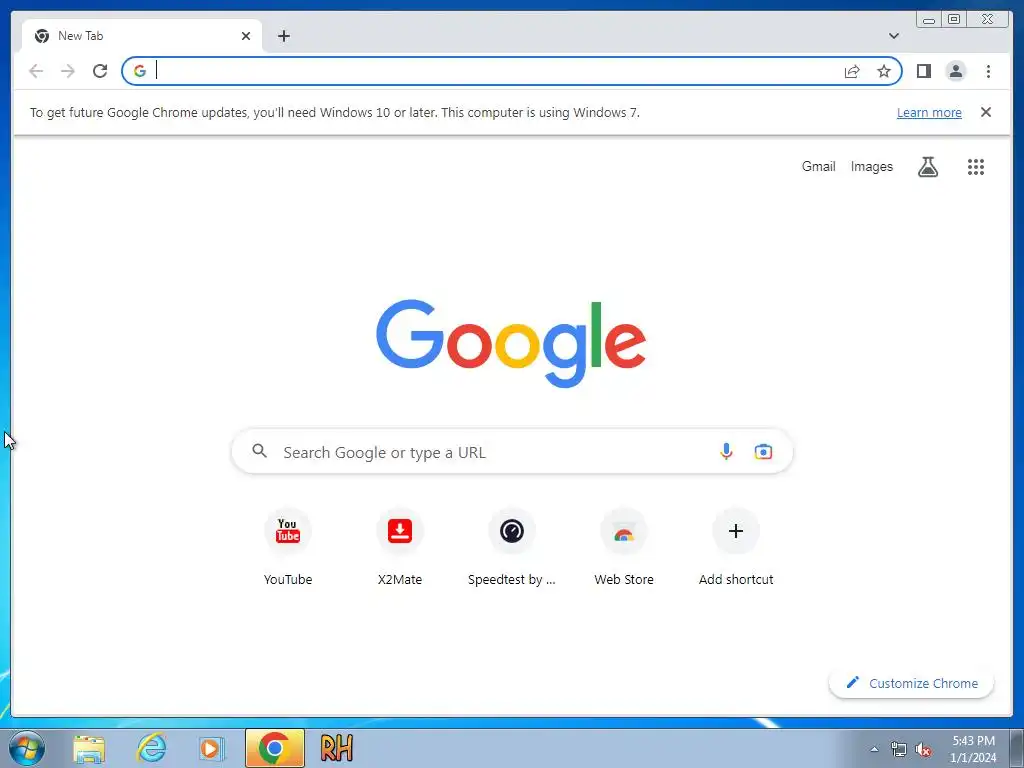This screenshot has height=768, width=1024.
Task: Expand the tab search dropdown arrow
Action: (x=893, y=36)
